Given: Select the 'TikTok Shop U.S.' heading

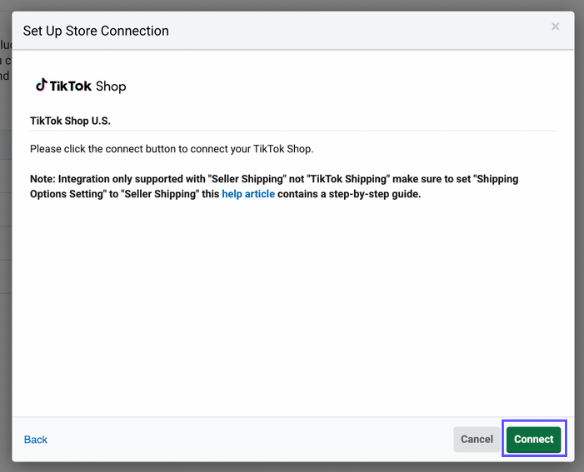Looking at the screenshot, I should coord(70,121).
